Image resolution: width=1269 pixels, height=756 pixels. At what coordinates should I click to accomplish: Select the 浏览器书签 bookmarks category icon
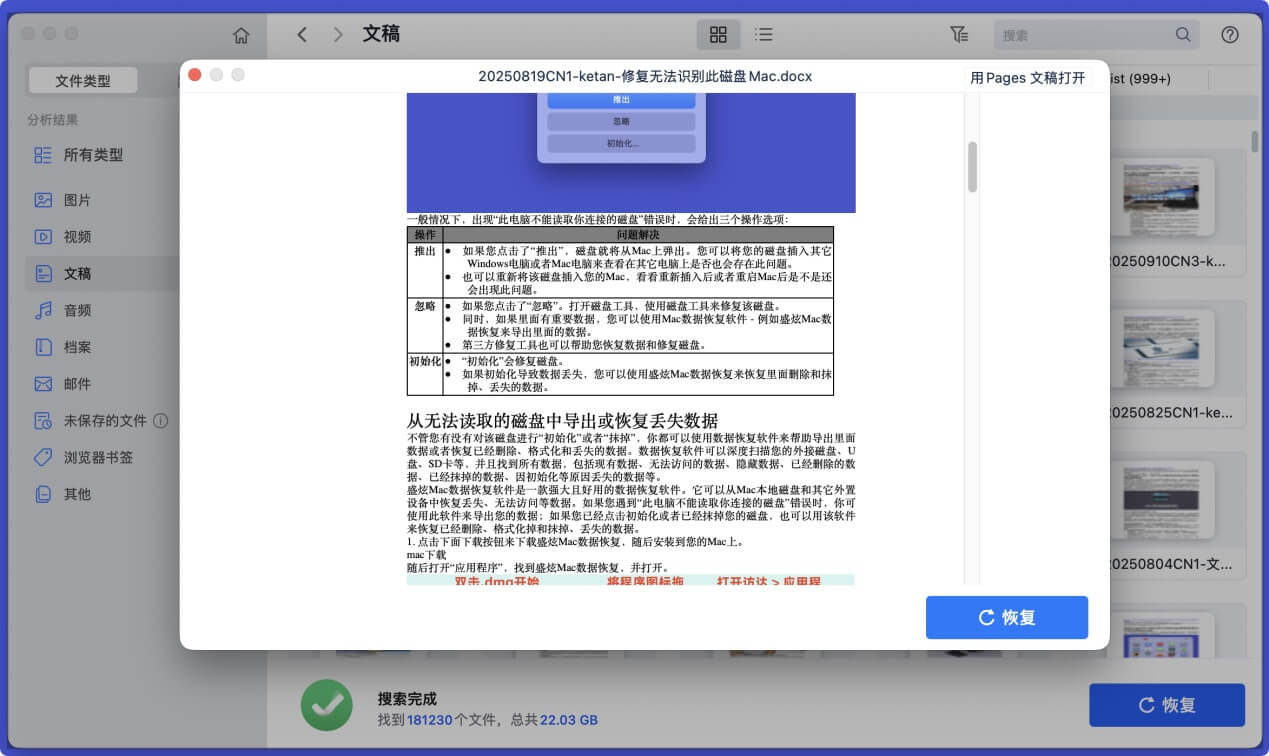(43, 457)
